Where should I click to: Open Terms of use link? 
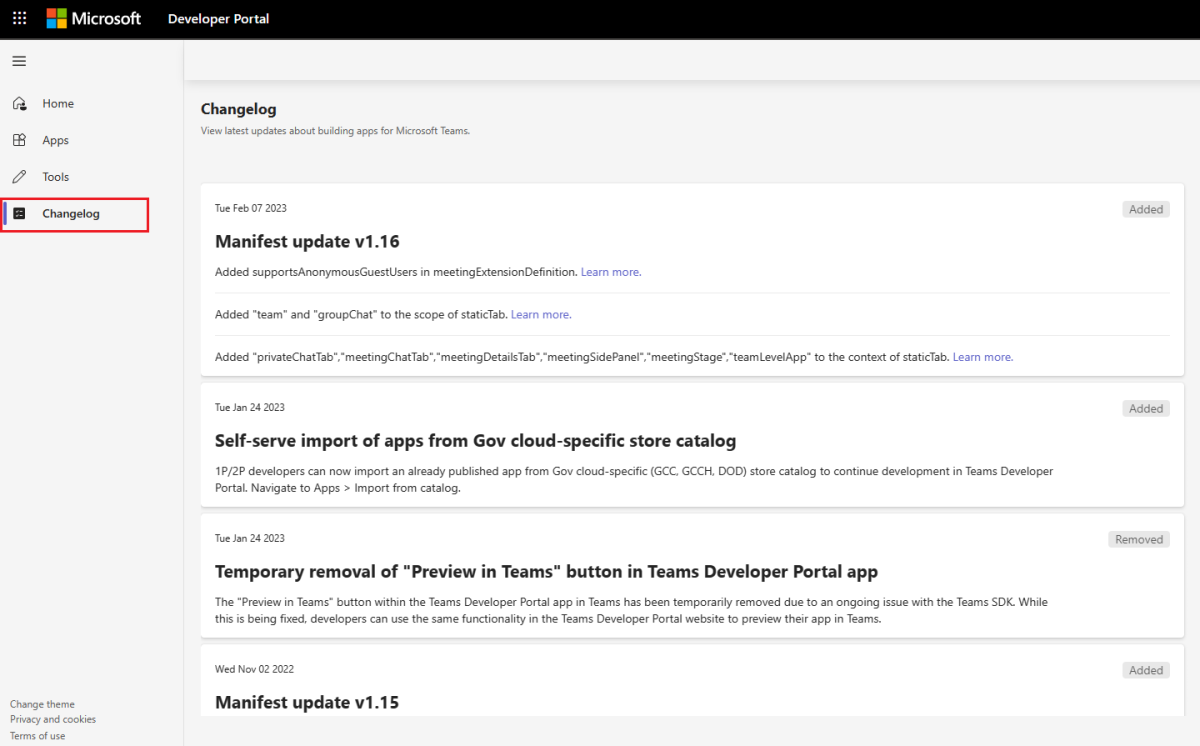pyautogui.click(x=38, y=736)
